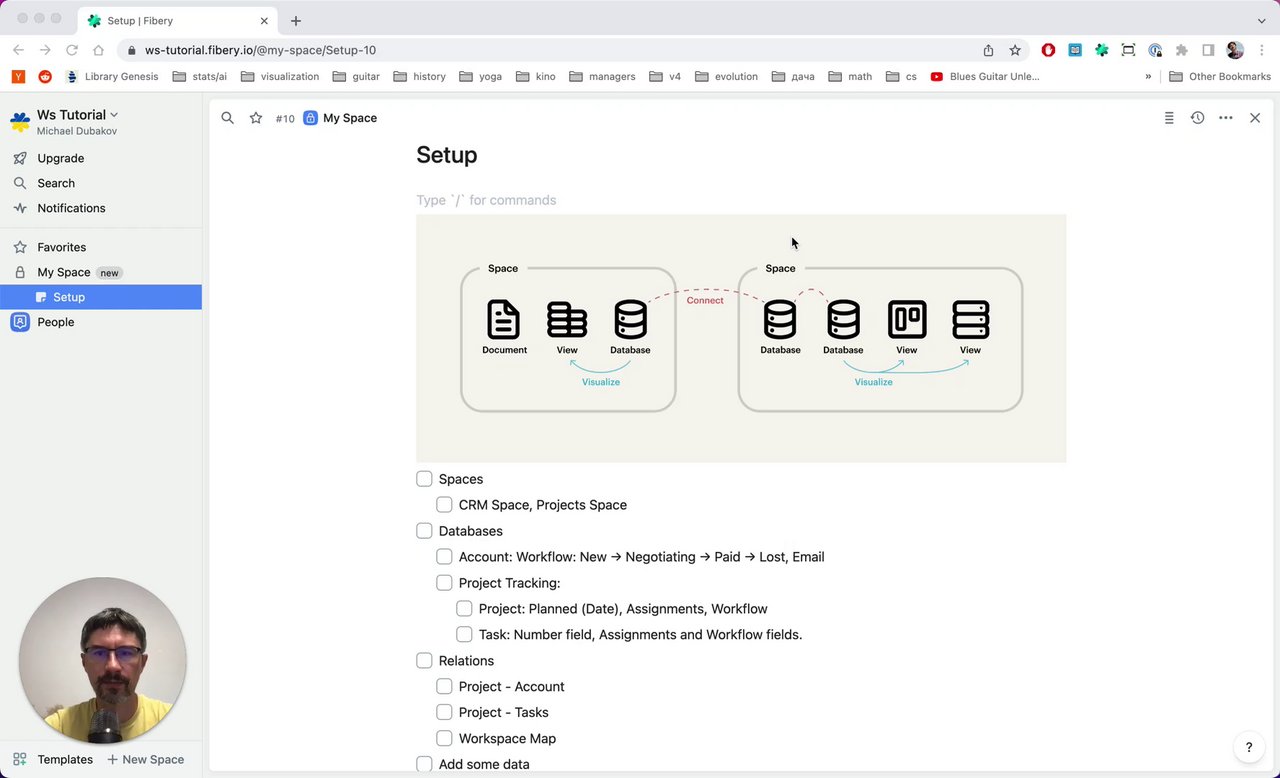Open Templates from the sidebar bottom
The height and width of the screenshot is (778, 1280).
tap(55, 759)
